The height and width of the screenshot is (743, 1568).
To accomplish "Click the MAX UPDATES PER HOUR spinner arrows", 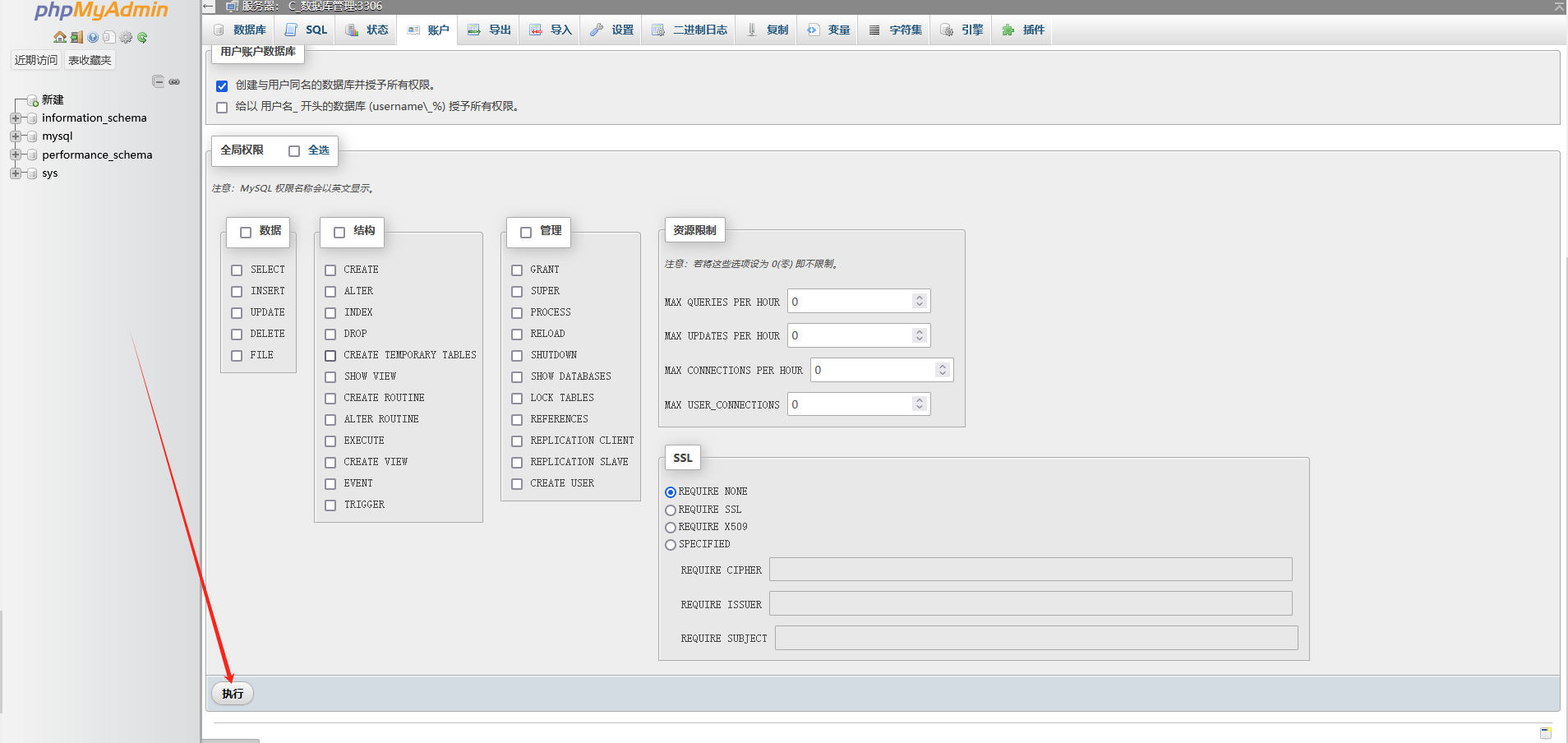I will click(920, 335).
